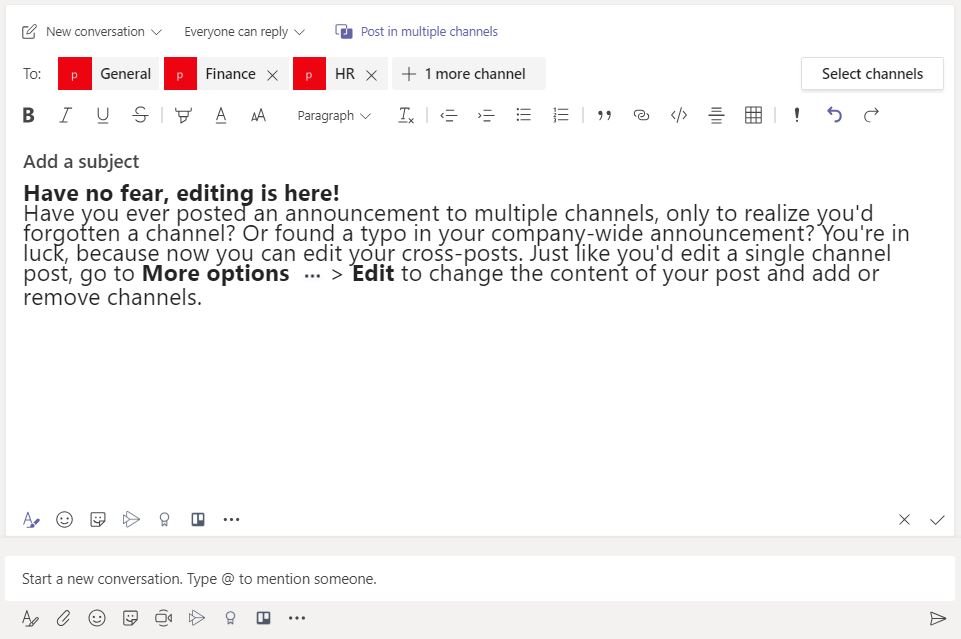Click the Select channels button
Screen dimensions: 961x639
tap(871, 73)
